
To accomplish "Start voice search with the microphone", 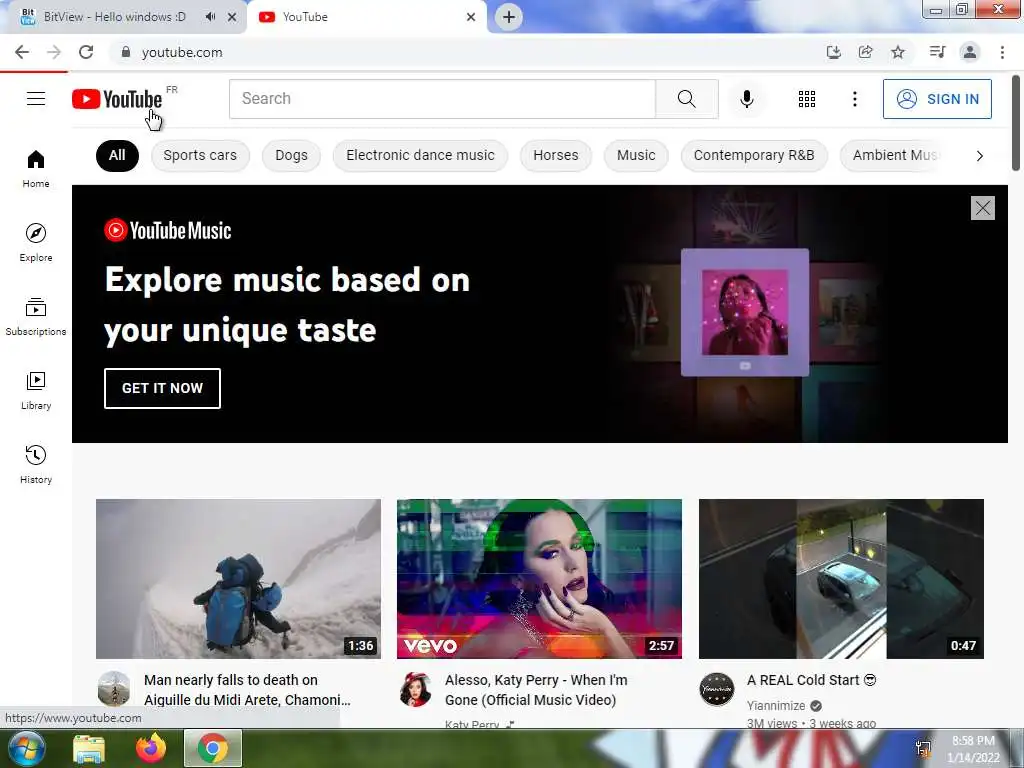I will point(747,99).
